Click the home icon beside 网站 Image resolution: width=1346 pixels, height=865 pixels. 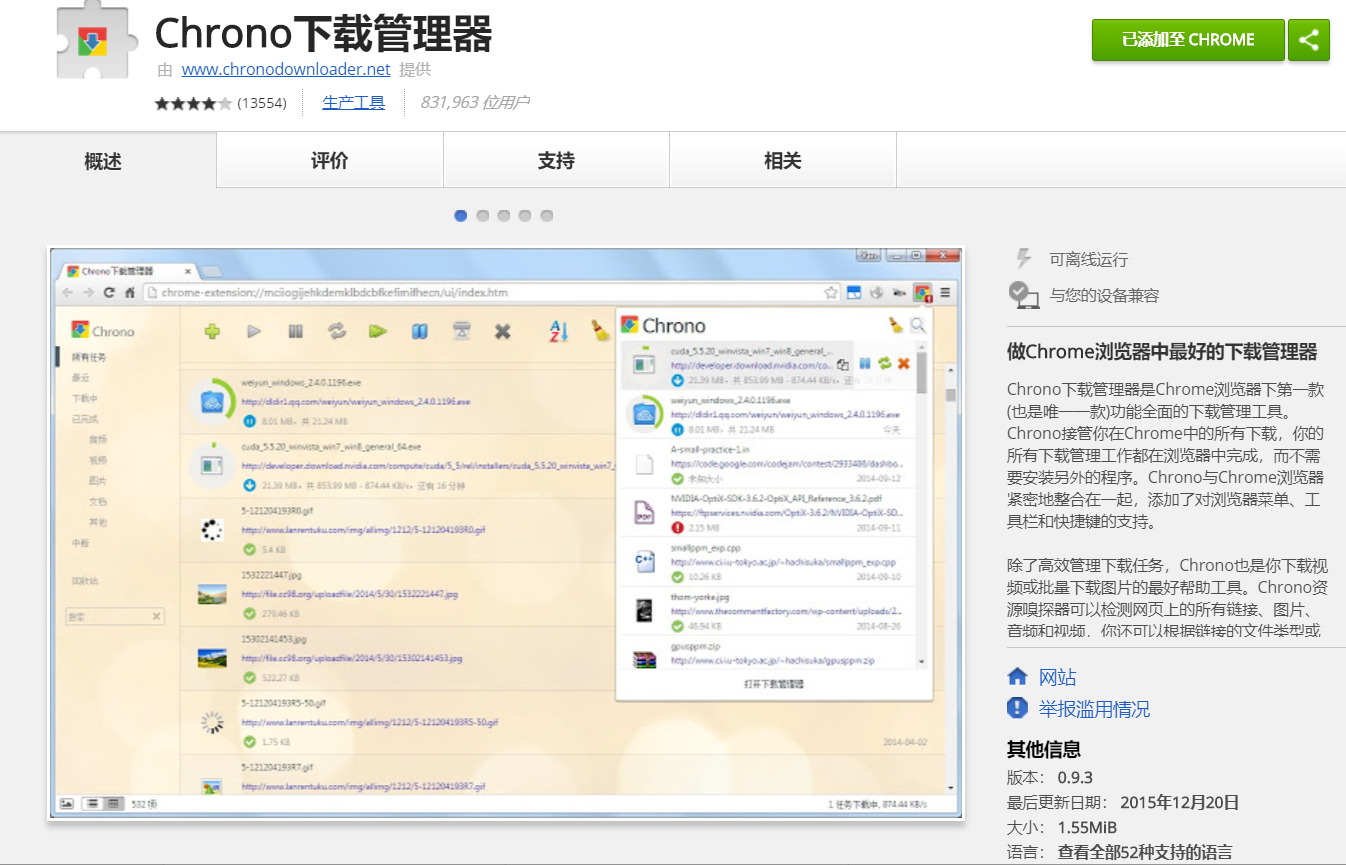point(1017,677)
